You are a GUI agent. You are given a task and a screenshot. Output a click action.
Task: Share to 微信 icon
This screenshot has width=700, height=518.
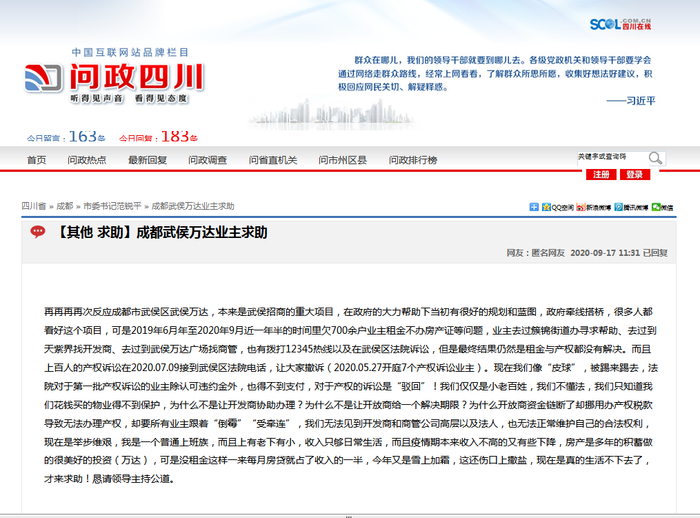(662, 207)
